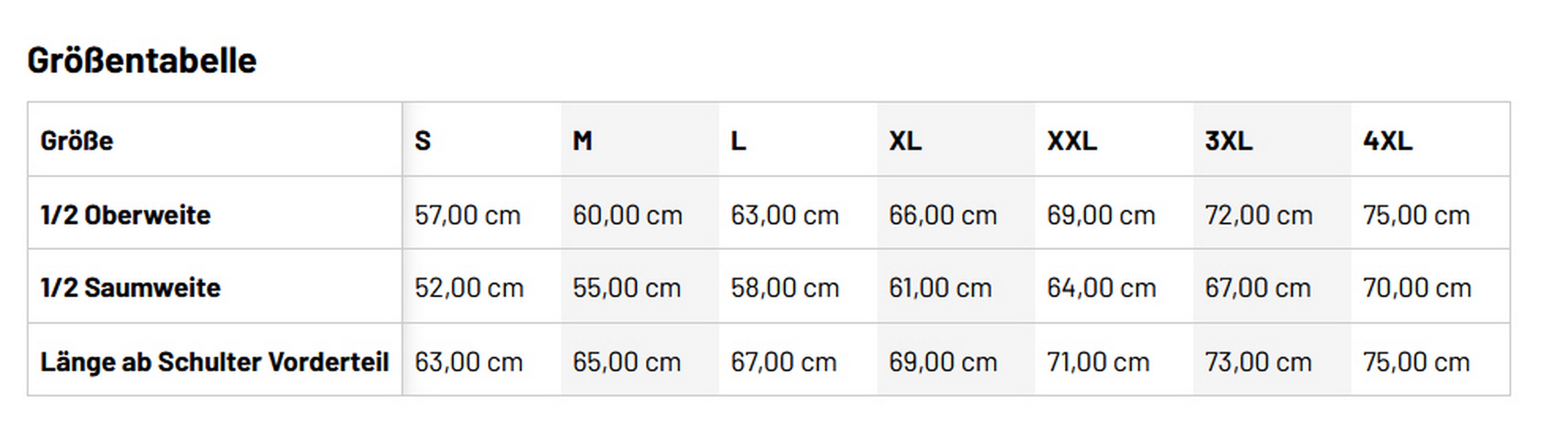
Task: Click the 1/2 Oberweite row label
Action: click(x=125, y=215)
